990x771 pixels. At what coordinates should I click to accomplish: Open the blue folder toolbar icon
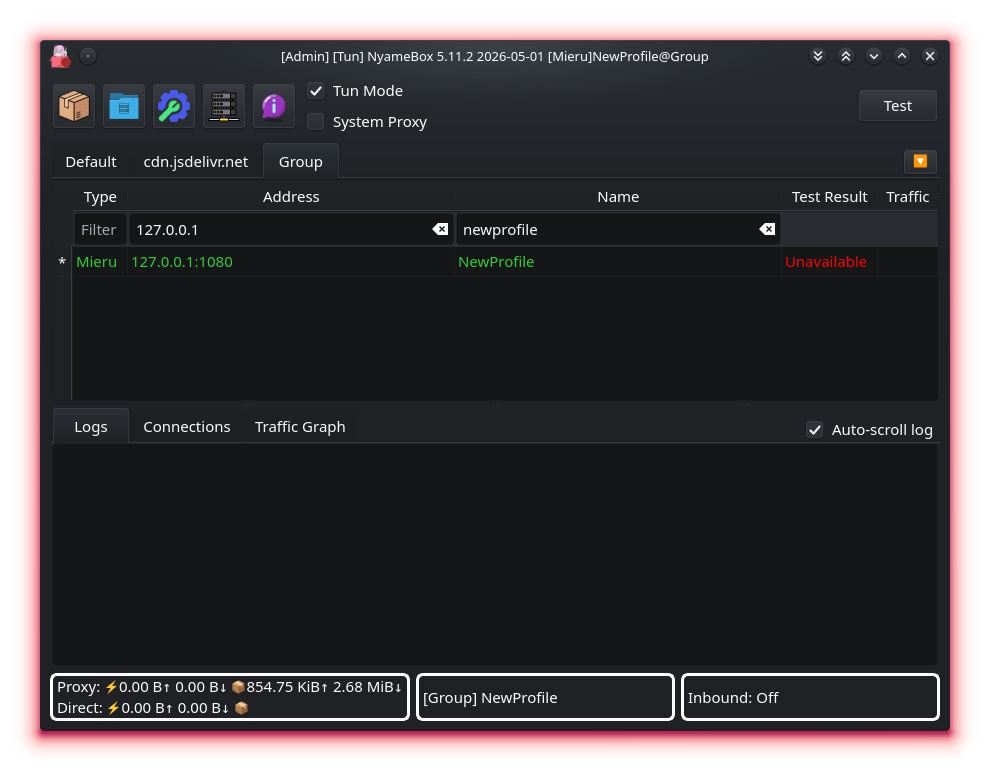pos(124,106)
